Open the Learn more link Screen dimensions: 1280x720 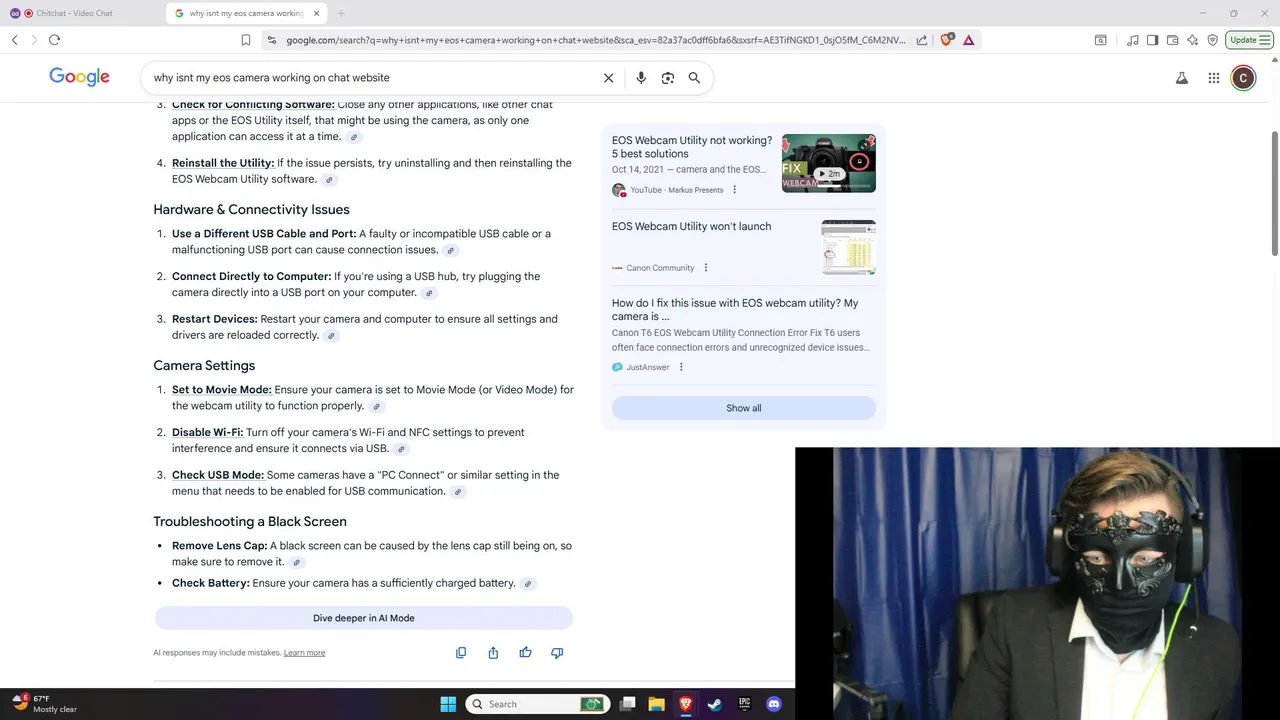(x=304, y=653)
